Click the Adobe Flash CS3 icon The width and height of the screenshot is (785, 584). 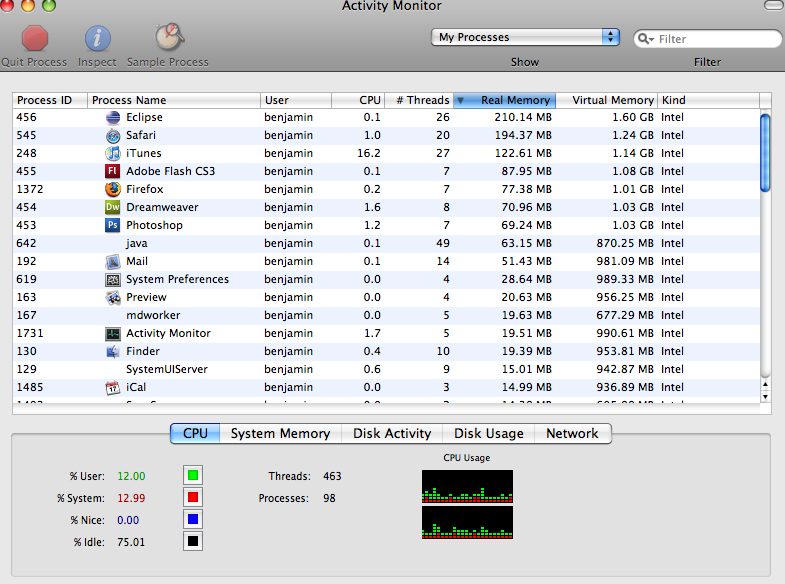[x=113, y=171]
